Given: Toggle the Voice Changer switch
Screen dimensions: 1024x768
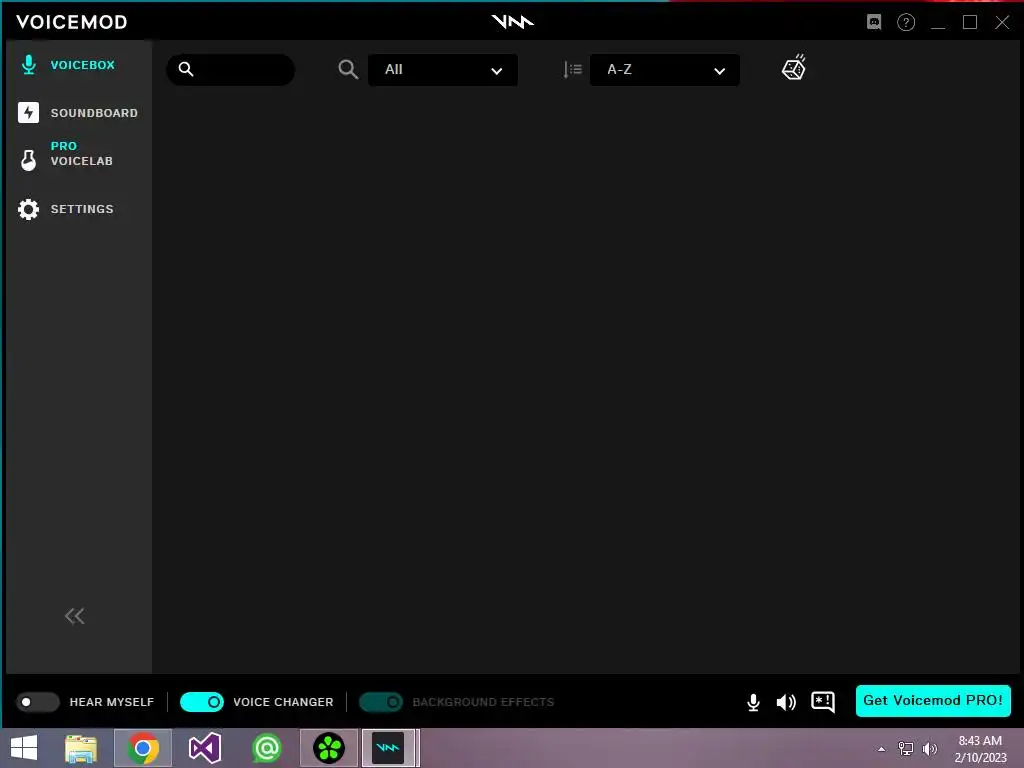Looking at the screenshot, I should tap(202, 702).
